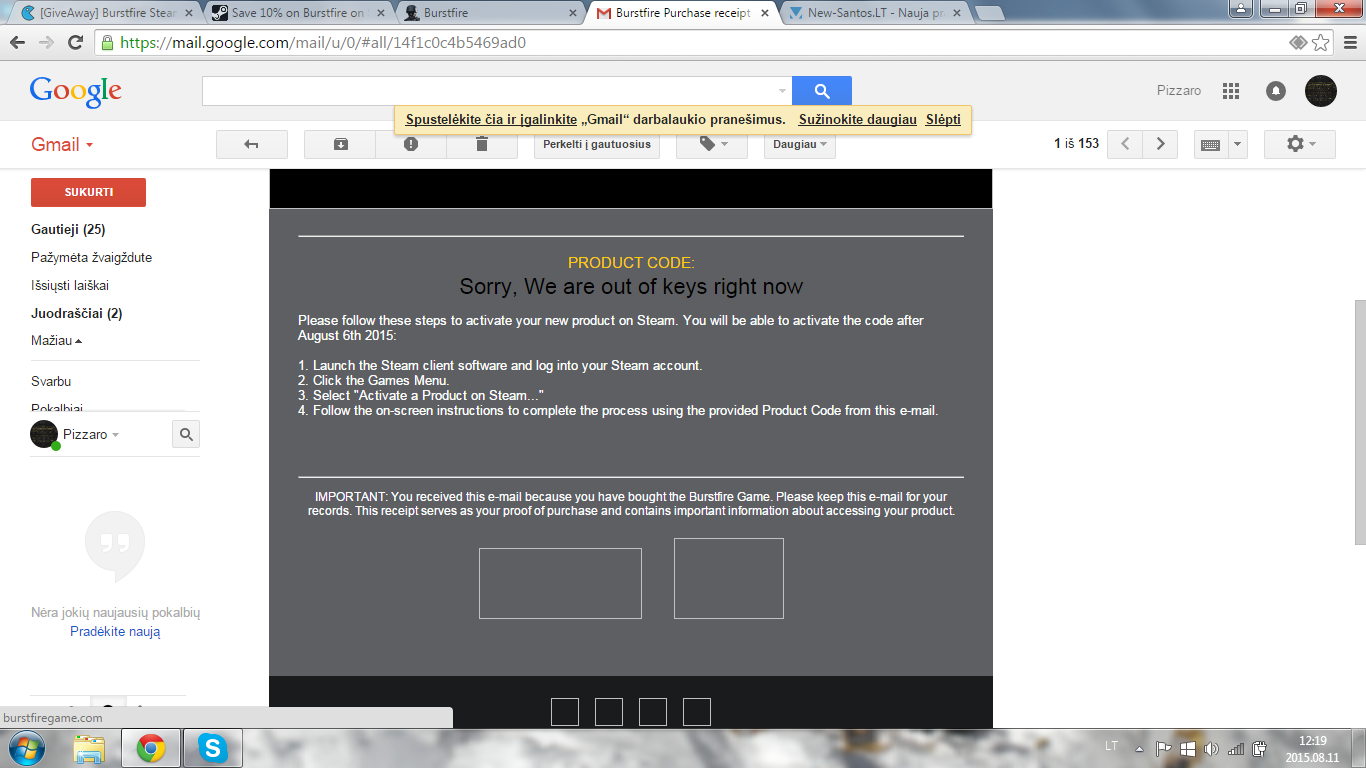Screen dimensions: 1366x768
Task: Open the Pizzaro chat status dropdown
Action: pyautogui.click(x=91, y=435)
